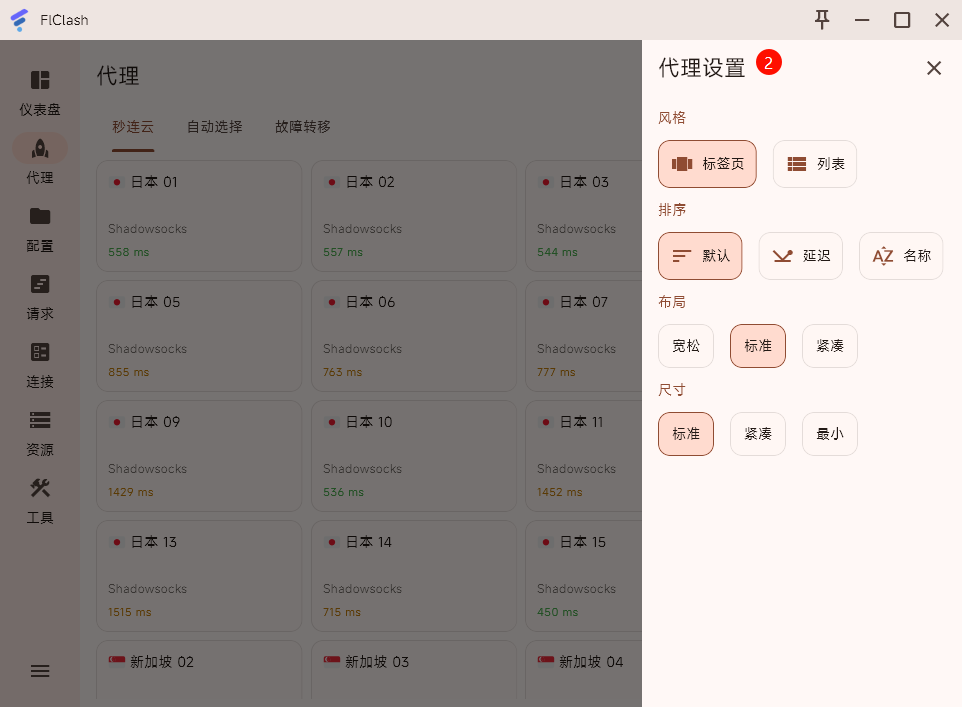Click the 855 ms latency value
The height and width of the screenshot is (707, 962).
point(128,373)
